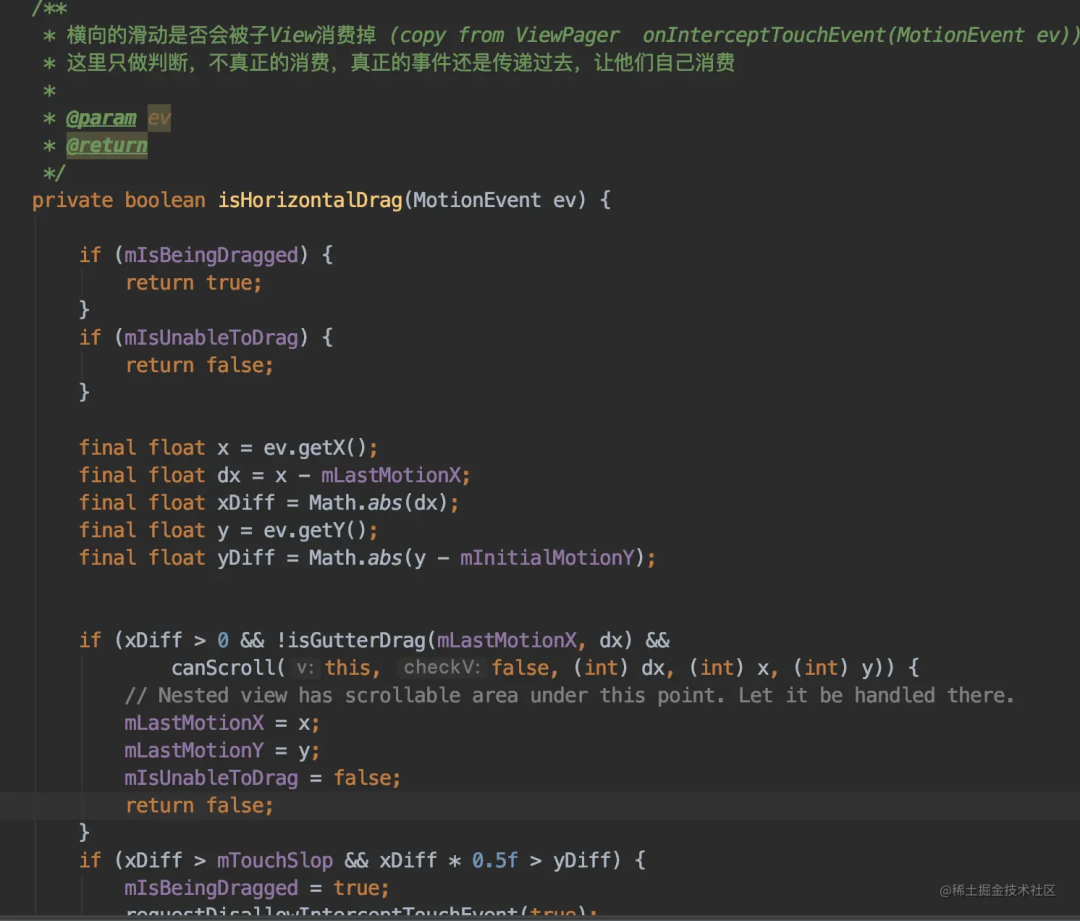
Task: Click Math.abs(dx) expression
Action: (x=378, y=504)
